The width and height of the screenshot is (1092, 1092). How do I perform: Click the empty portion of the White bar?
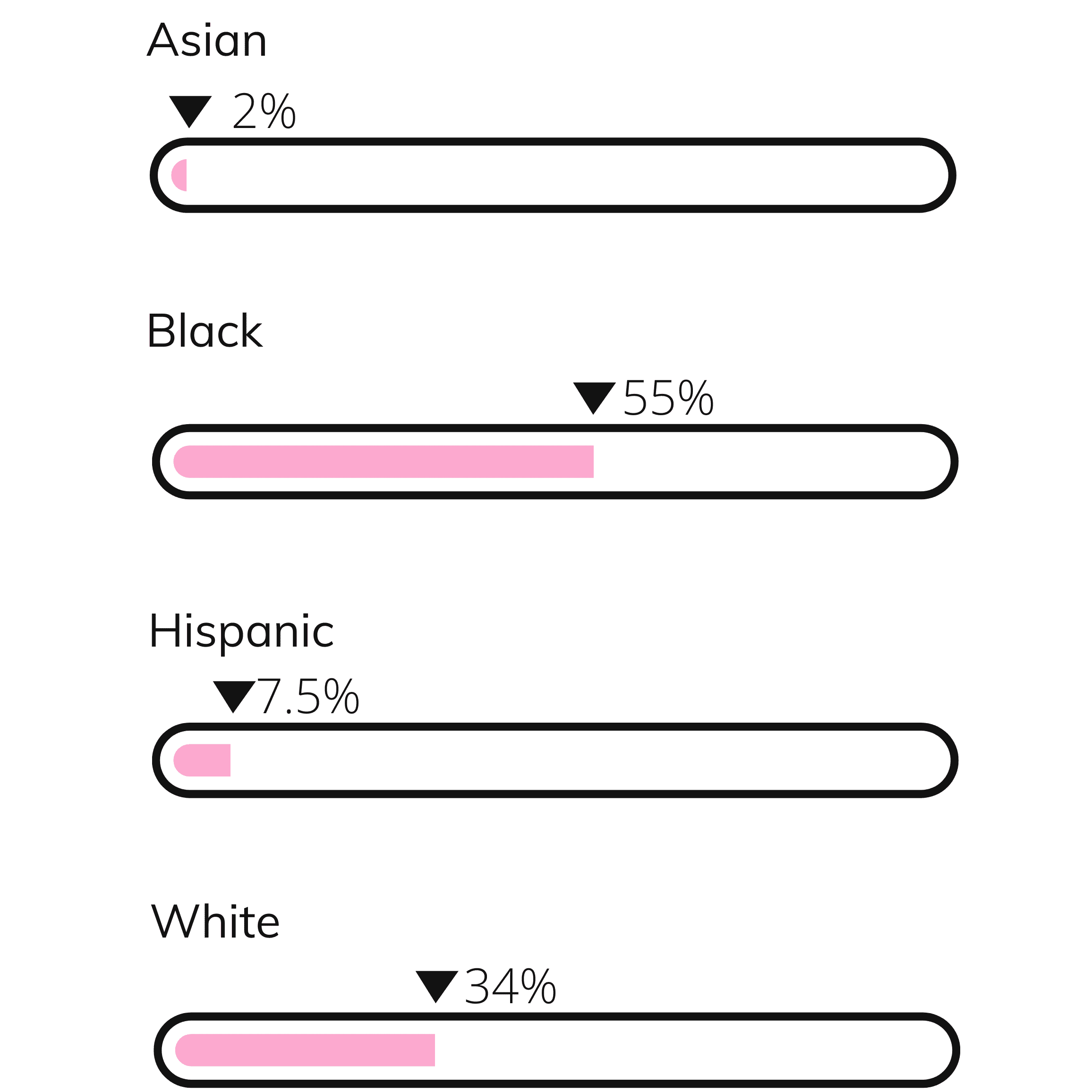(x=693, y=1050)
